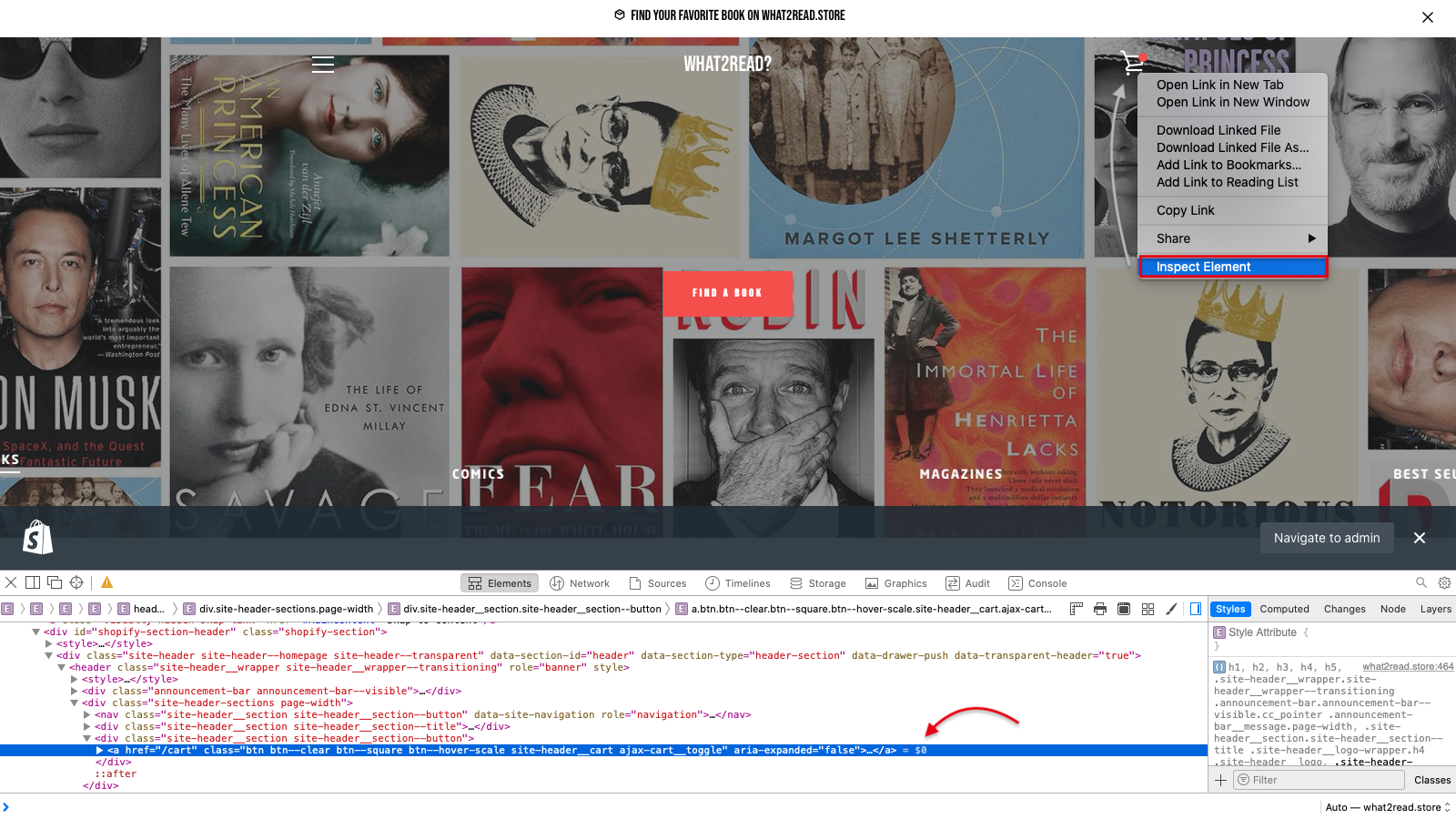
Task: Choose Inspect Element from context menu
Action: click(x=1233, y=267)
